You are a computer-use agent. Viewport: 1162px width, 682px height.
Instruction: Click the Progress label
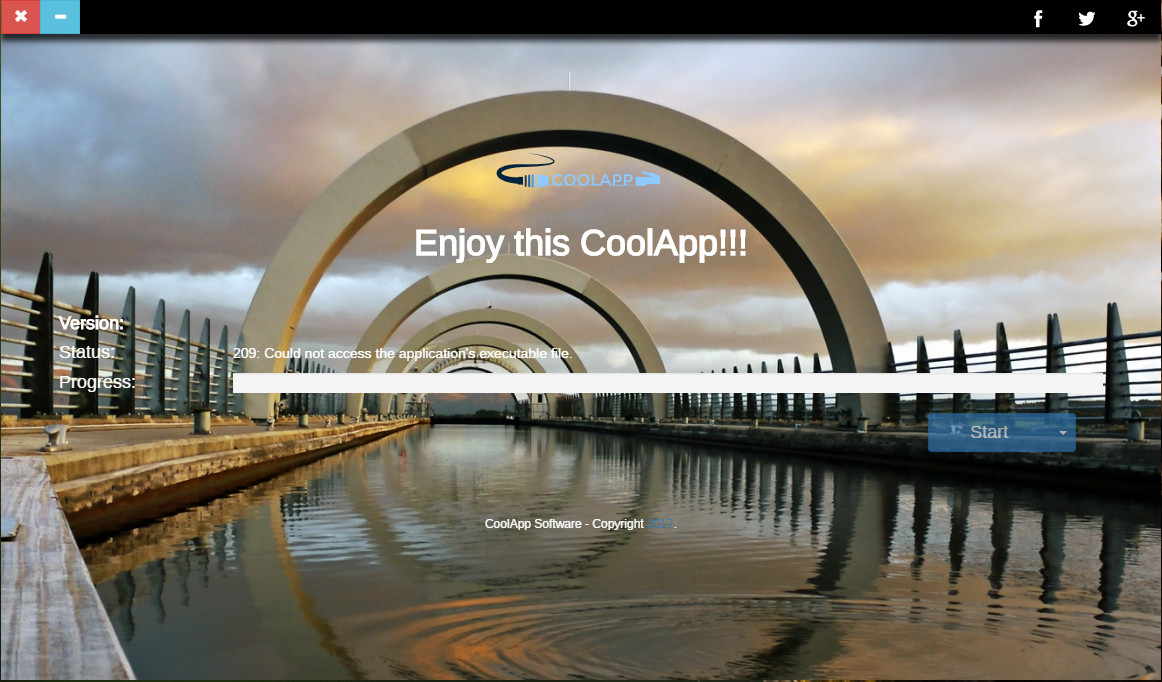coord(97,382)
